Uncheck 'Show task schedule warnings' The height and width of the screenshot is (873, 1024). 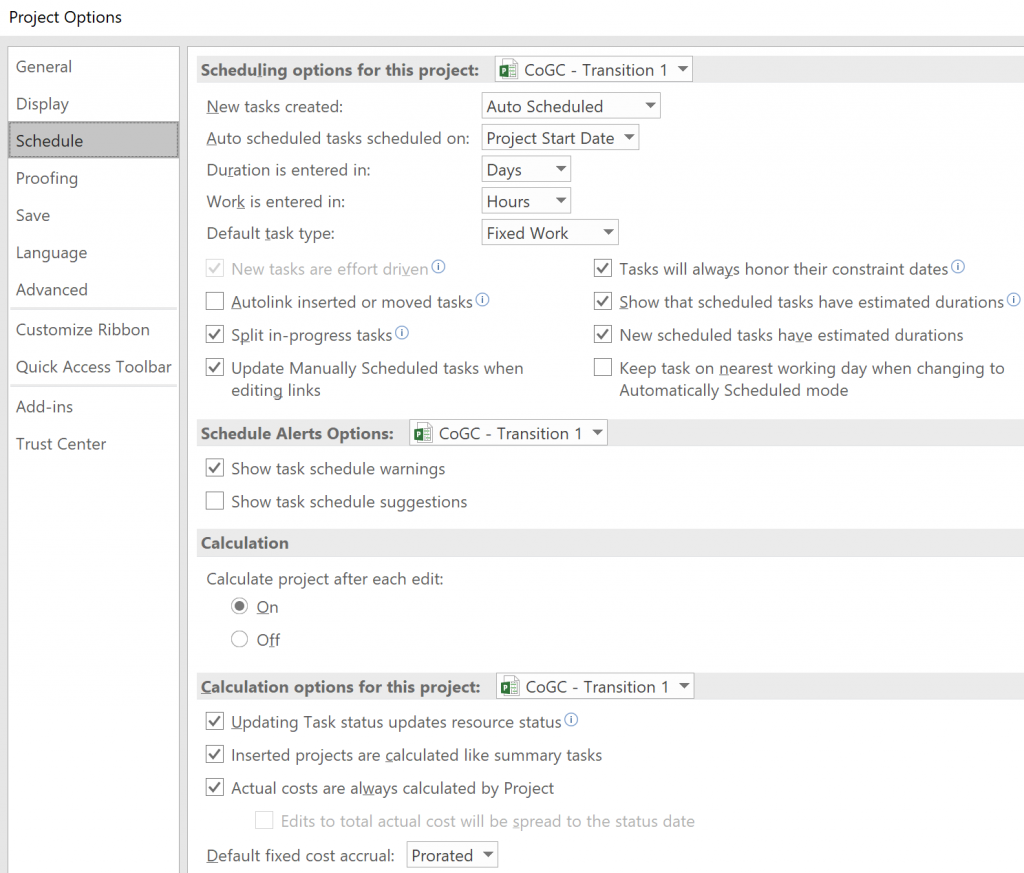coord(215,468)
